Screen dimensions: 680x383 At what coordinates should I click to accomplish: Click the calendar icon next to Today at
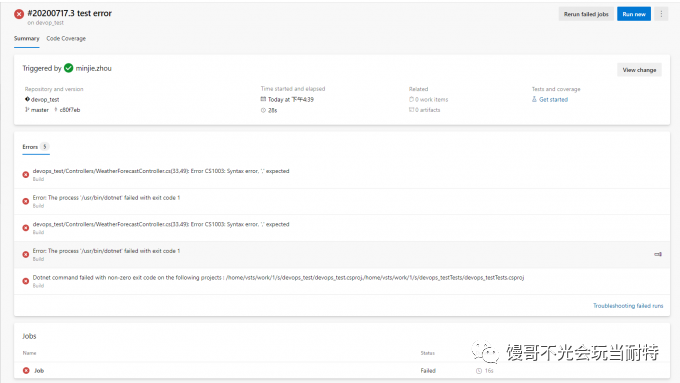pyautogui.click(x=263, y=99)
